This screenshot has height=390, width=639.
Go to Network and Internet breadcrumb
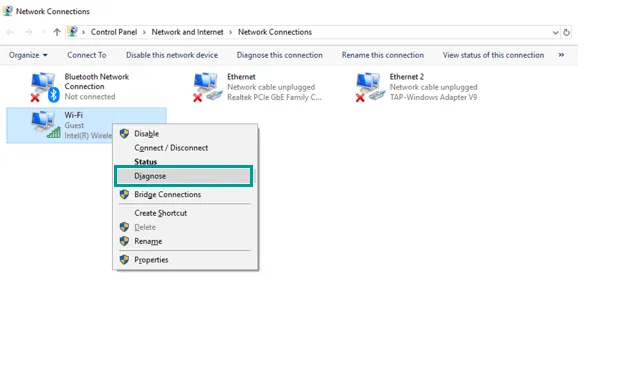pyautogui.click(x=187, y=32)
